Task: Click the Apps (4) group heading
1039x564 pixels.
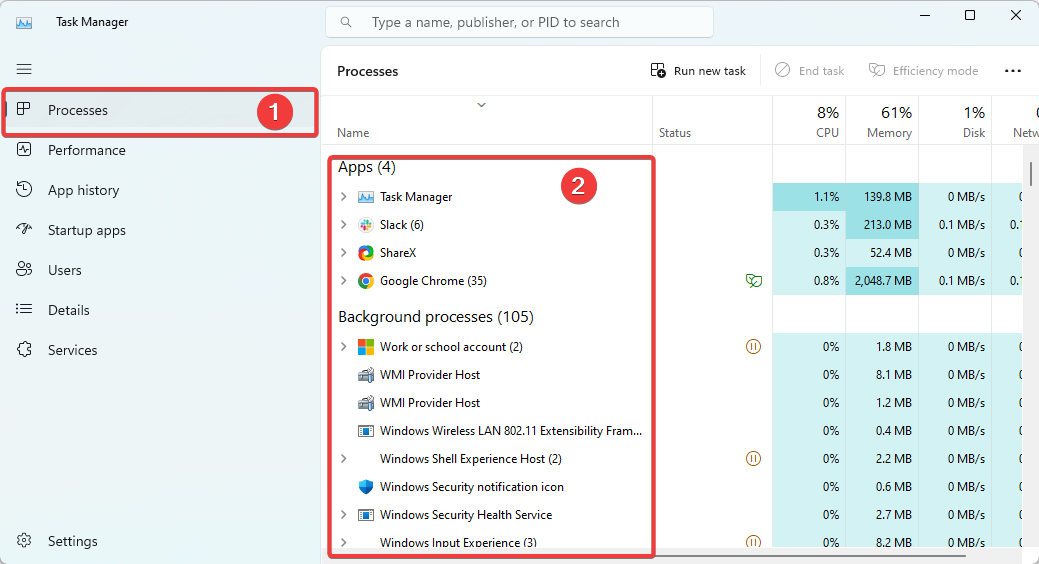Action: (366, 167)
